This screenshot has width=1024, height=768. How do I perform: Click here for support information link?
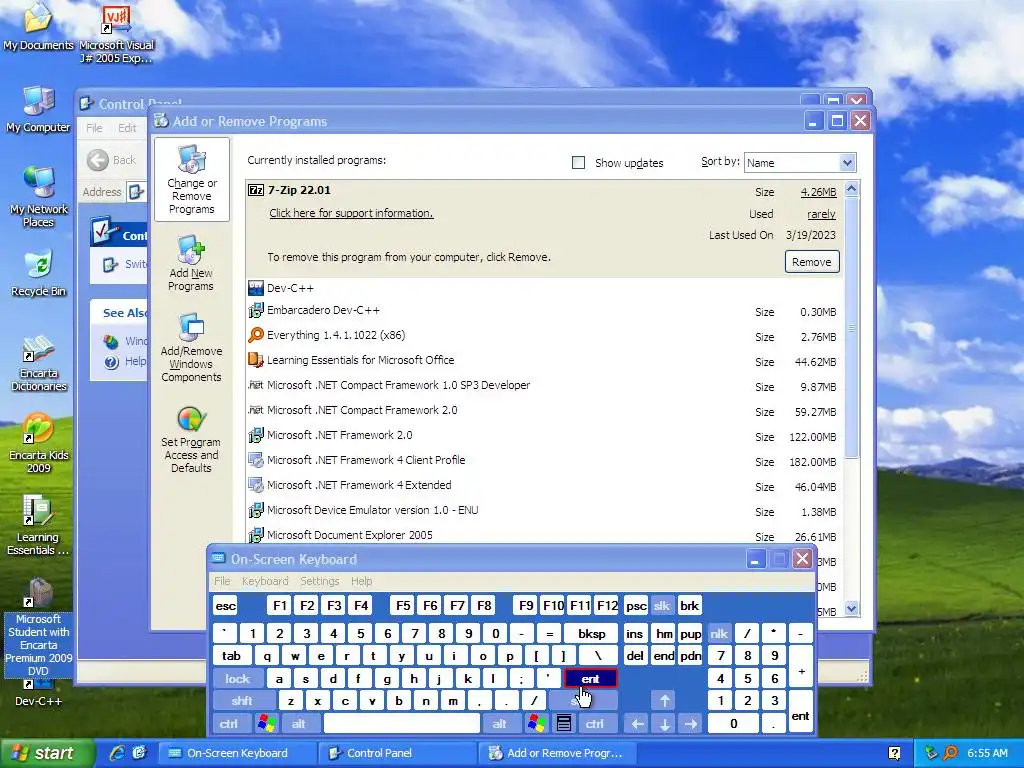point(351,213)
